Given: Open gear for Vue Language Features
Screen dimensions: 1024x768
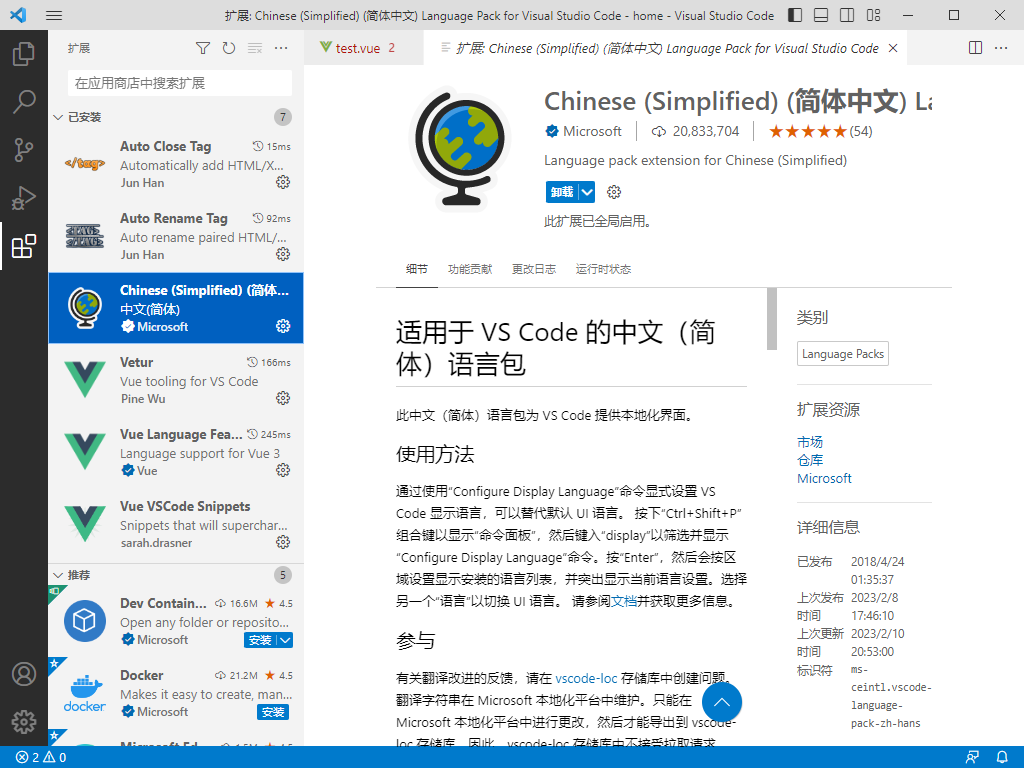Looking at the screenshot, I should pos(283,470).
